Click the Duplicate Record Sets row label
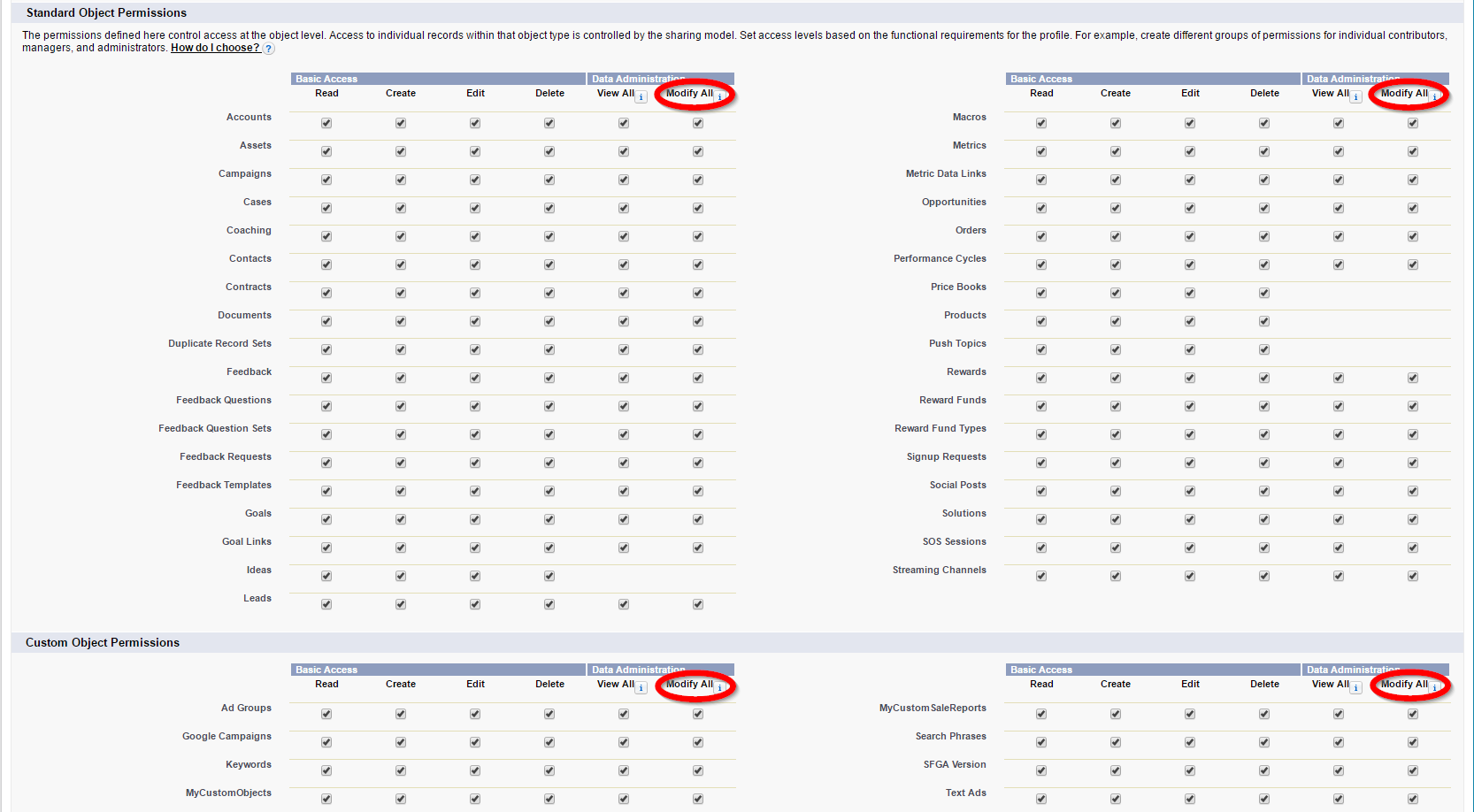Viewport: 1474px width, 812px height. (x=220, y=343)
